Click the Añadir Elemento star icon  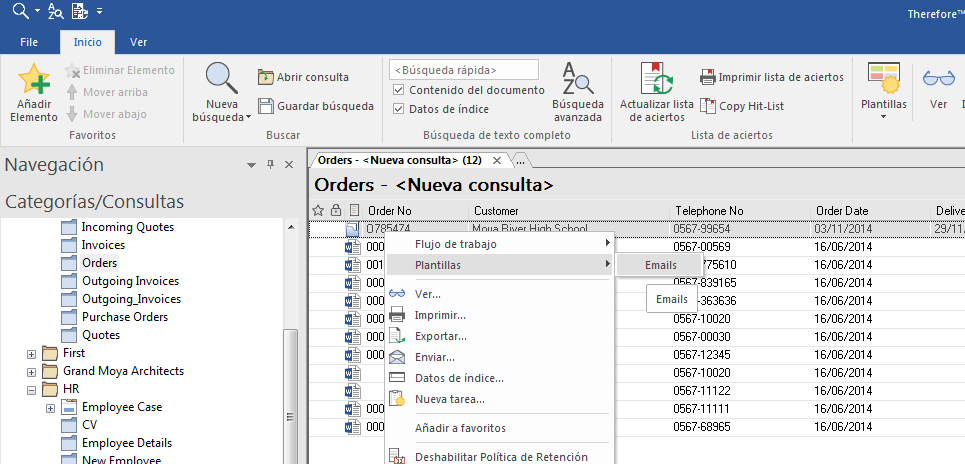(34, 78)
